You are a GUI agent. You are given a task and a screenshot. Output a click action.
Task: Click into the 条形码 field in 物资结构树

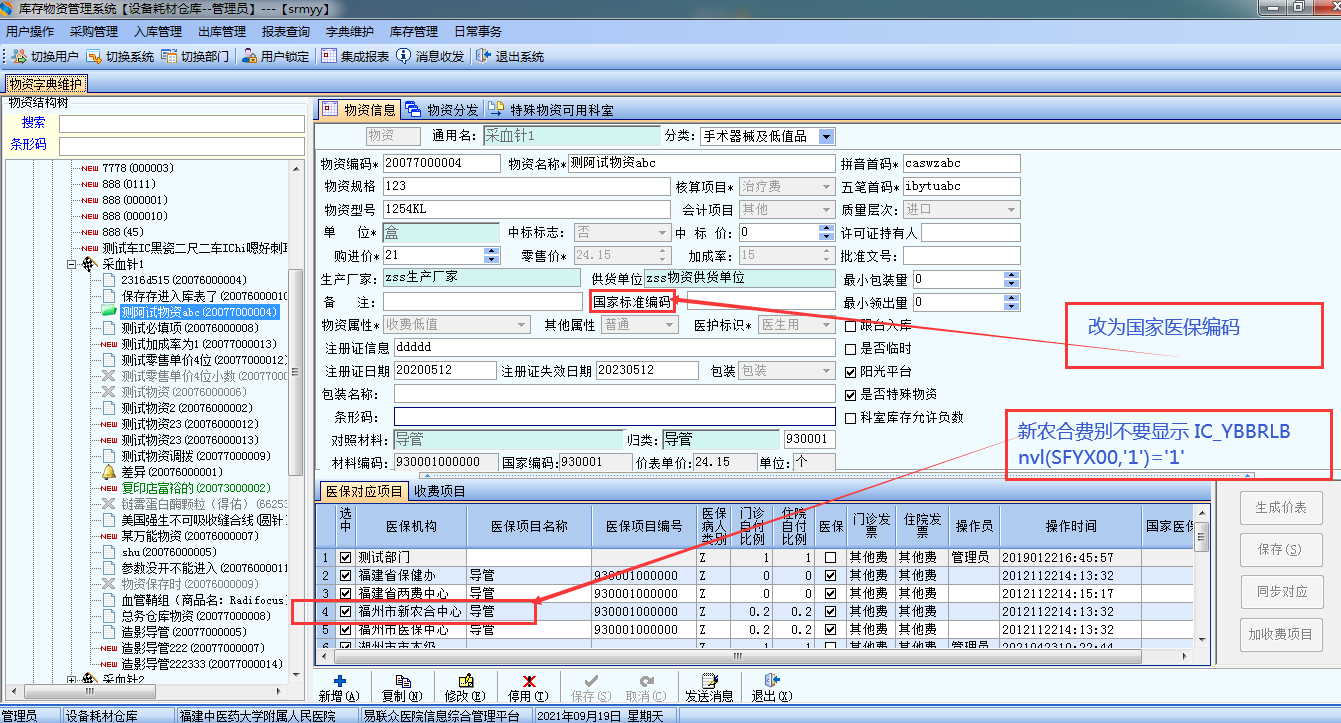pos(181,146)
